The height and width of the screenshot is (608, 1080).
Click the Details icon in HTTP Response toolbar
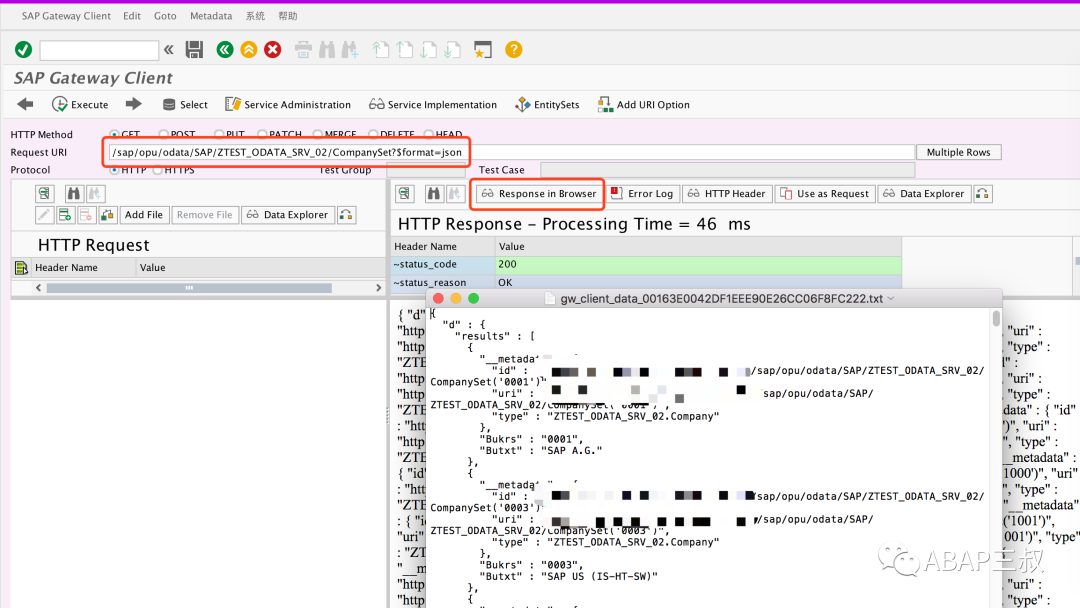[404, 193]
